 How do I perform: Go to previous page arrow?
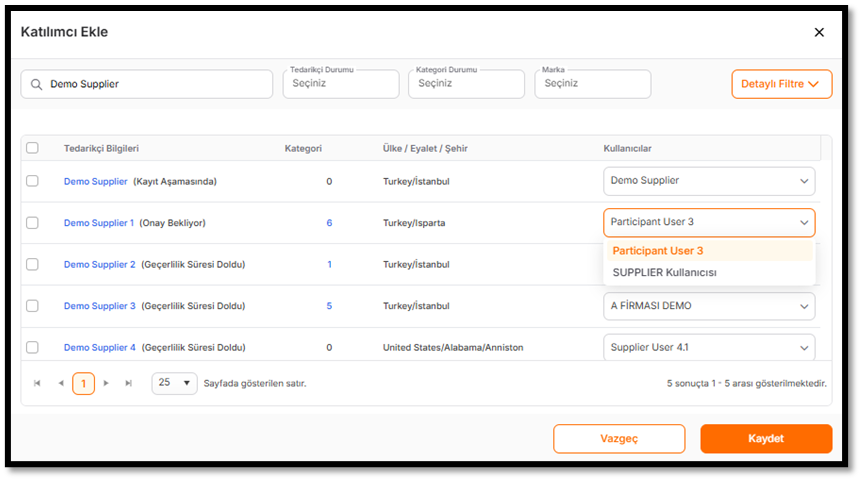[x=61, y=383]
